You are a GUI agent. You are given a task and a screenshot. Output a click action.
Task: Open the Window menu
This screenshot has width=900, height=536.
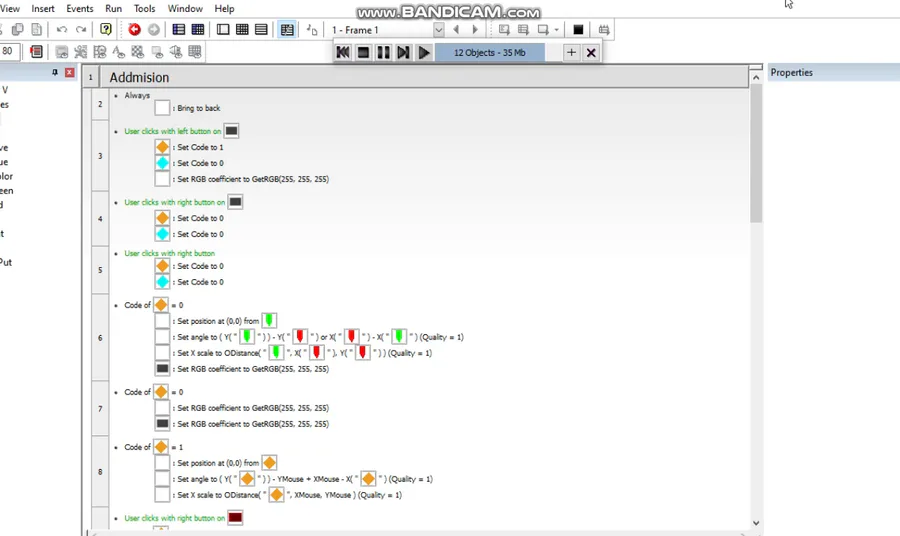[185, 9]
